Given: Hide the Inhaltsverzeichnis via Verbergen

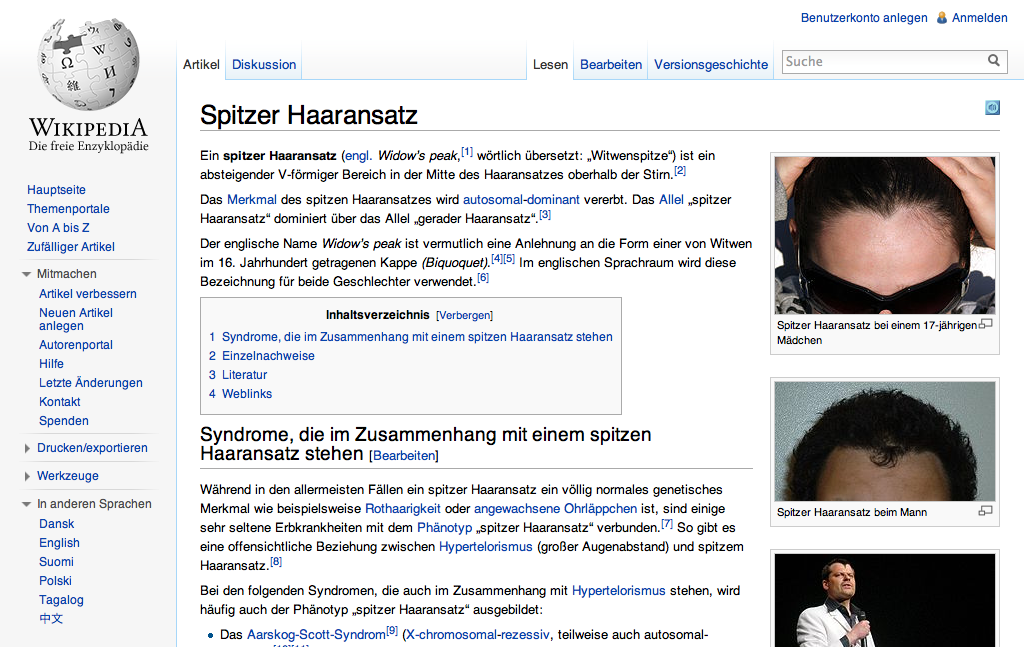Looking at the screenshot, I should pyautogui.click(x=464, y=315).
